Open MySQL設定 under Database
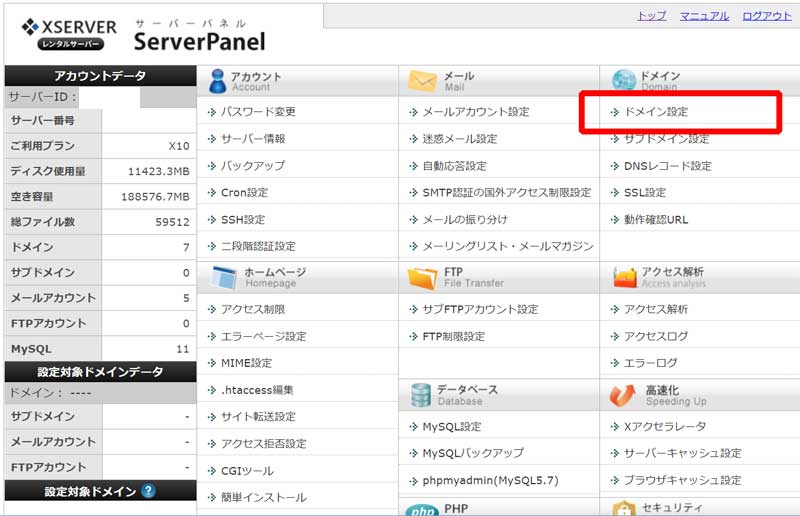This screenshot has width=800, height=516. tap(451, 427)
